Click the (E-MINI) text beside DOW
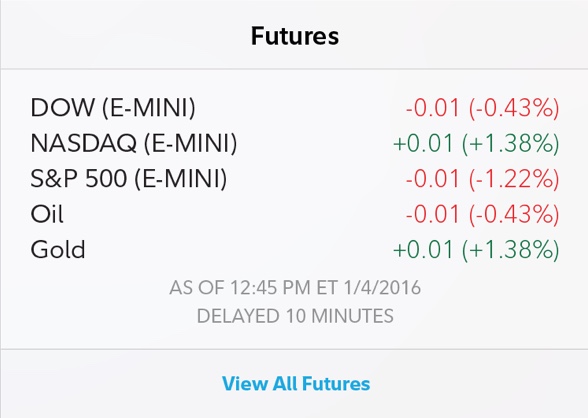 tap(149, 108)
